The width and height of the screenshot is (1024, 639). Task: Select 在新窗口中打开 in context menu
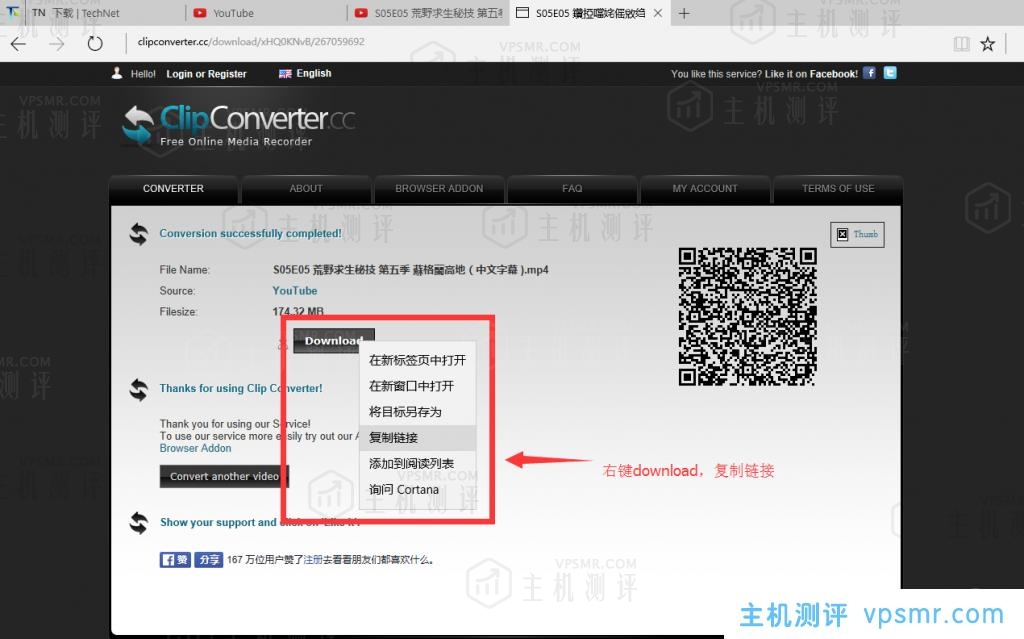[x=417, y=386]
